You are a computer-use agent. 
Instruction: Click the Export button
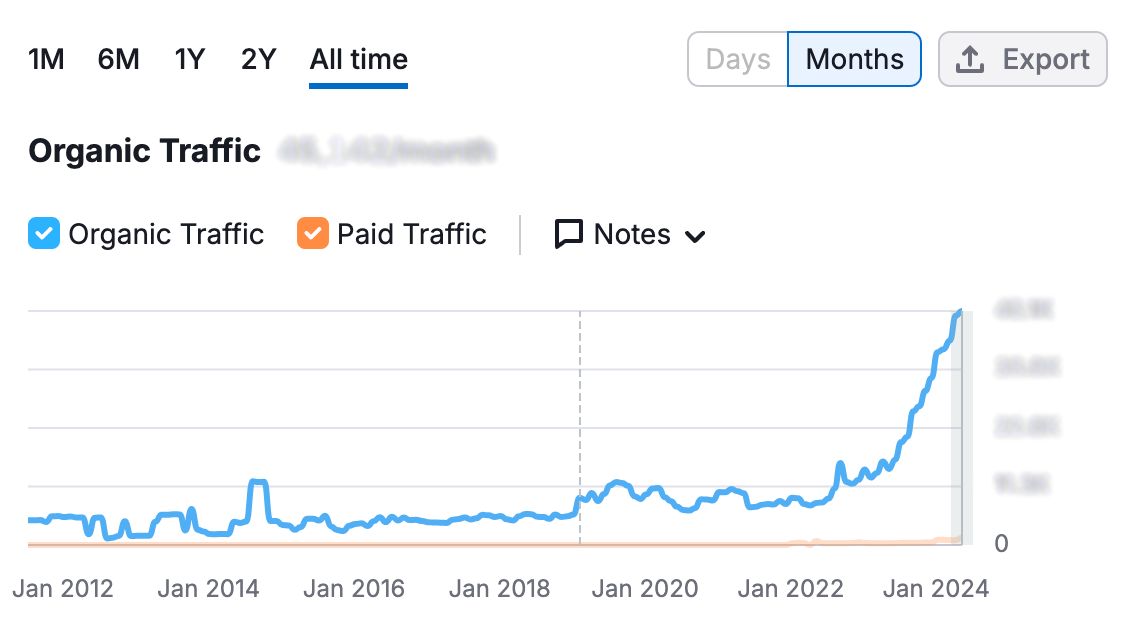click(1022, 59)
